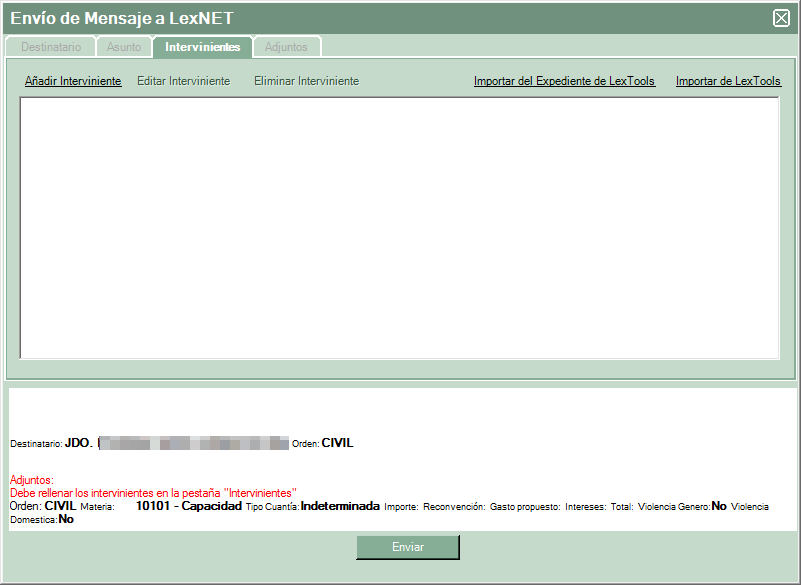Click the red intervinientes warning message
Image resolution: width=801 pixels, height=585 pixels.
pyautogui.click(x=153, y=493)
